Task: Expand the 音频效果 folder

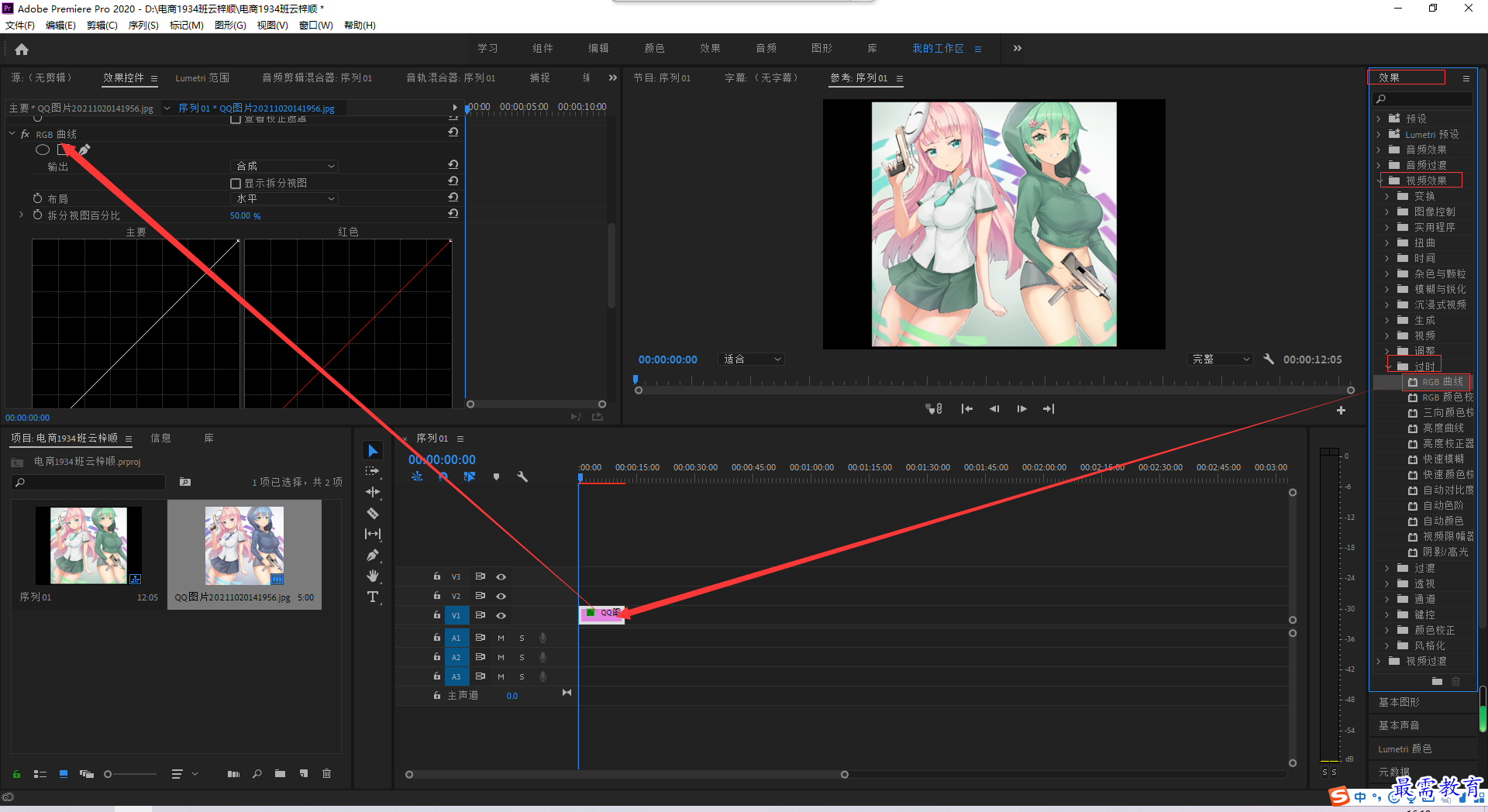Action: tap(1378, 150)
